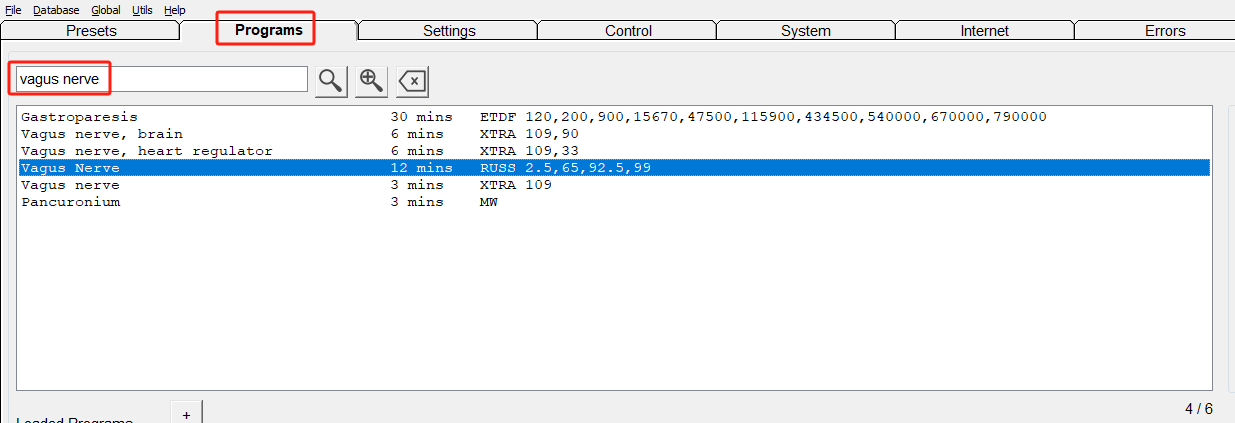Image resolution: width=1235 pixels, height=423 pixels.
Task: Select the System tab
Action: (x=805, y=31)
